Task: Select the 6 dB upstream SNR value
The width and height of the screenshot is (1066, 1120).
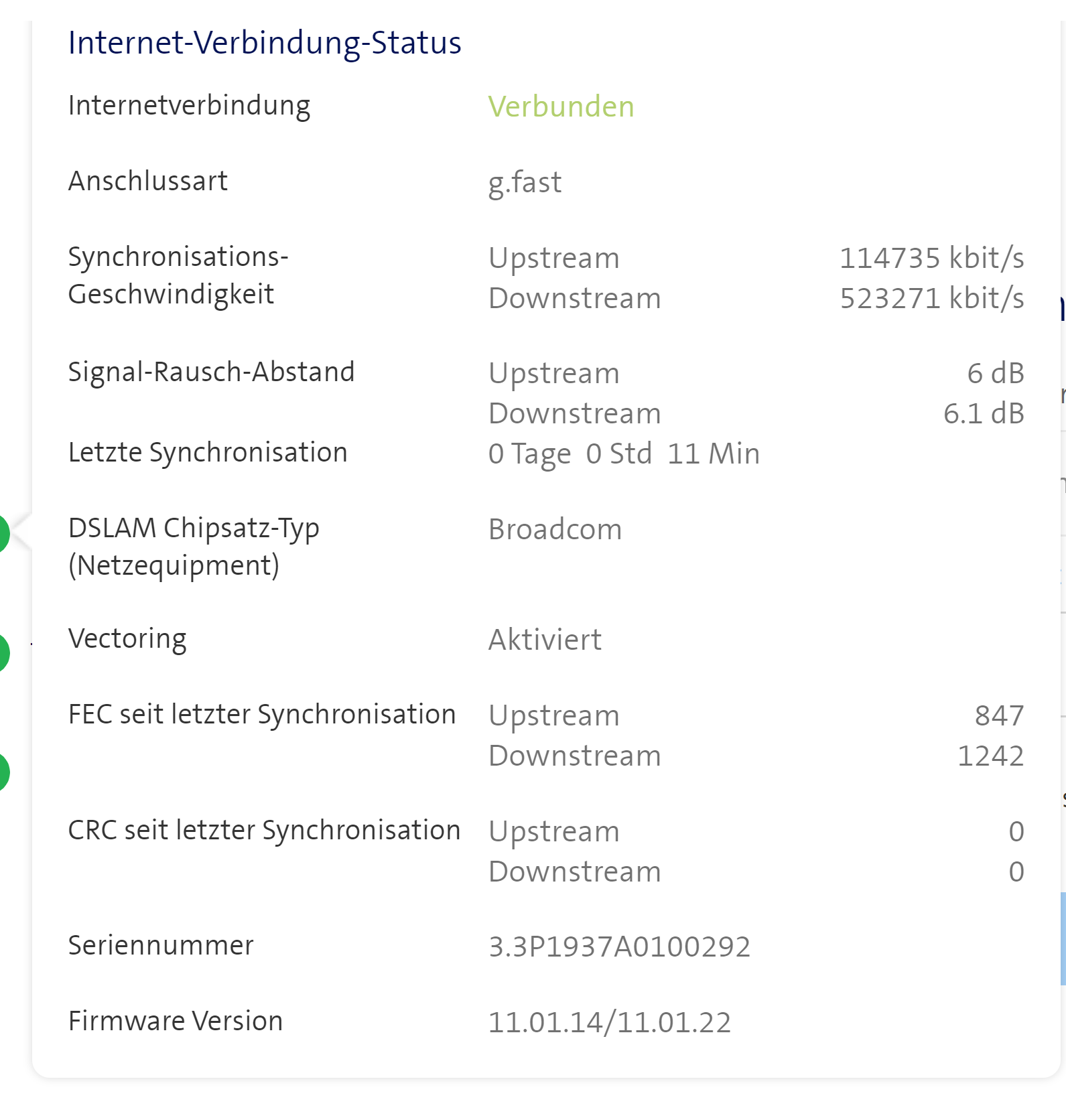Action: pos(995,373)
